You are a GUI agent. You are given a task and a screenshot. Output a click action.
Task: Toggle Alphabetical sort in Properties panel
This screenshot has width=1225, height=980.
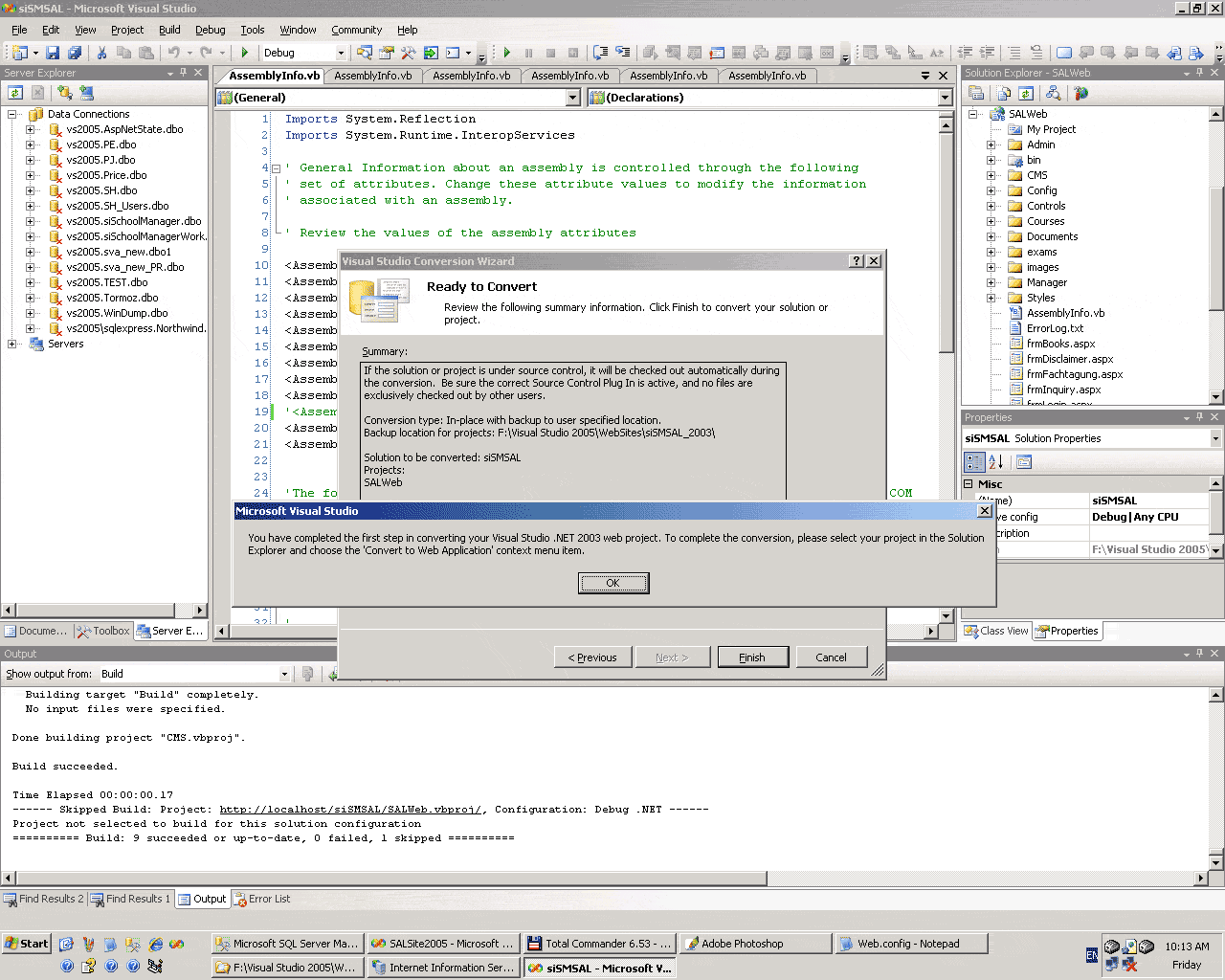tap(995, 462)
